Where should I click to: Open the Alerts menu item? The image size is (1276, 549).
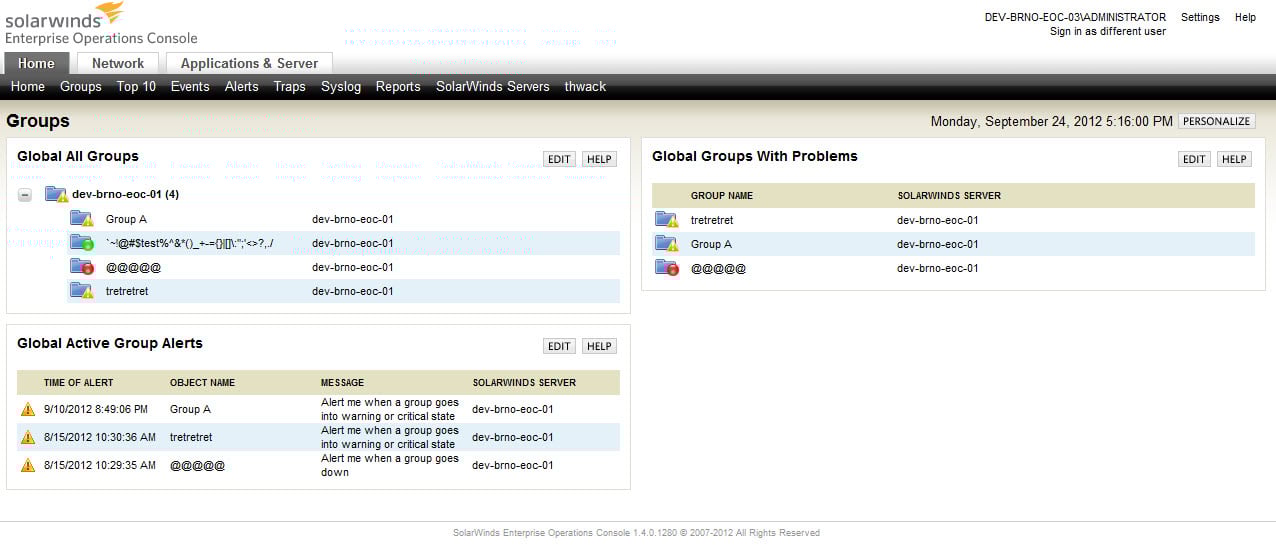point(242,87)
